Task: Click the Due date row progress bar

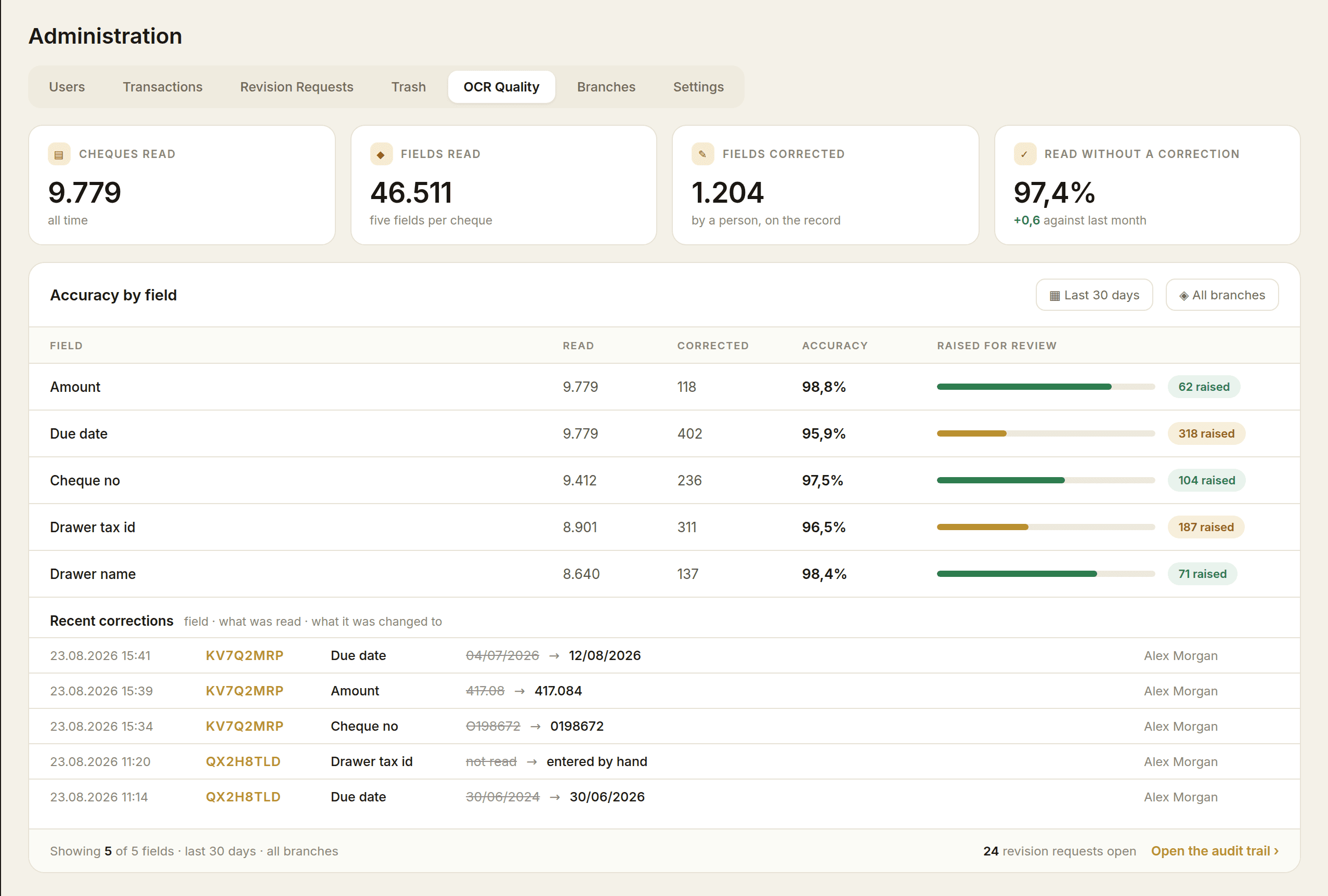Action: pos(1045,434)
